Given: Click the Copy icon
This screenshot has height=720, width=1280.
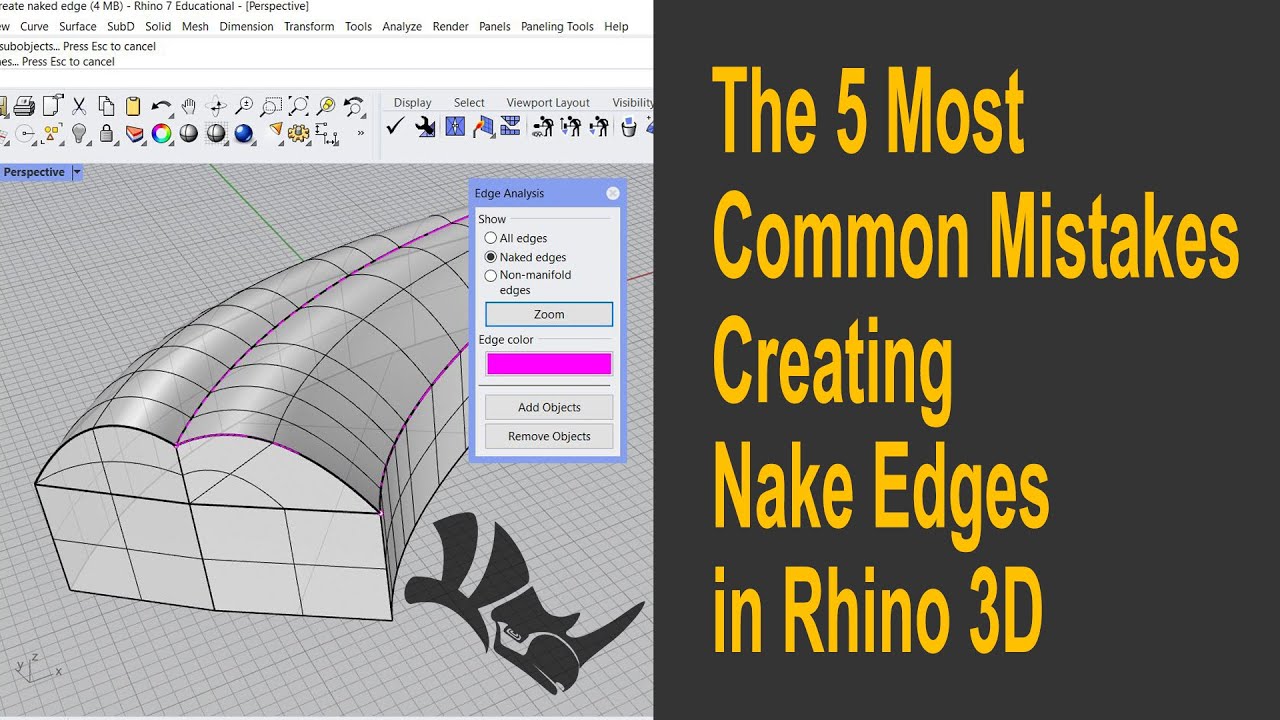Looking at the screenshot, I should 106,105.
